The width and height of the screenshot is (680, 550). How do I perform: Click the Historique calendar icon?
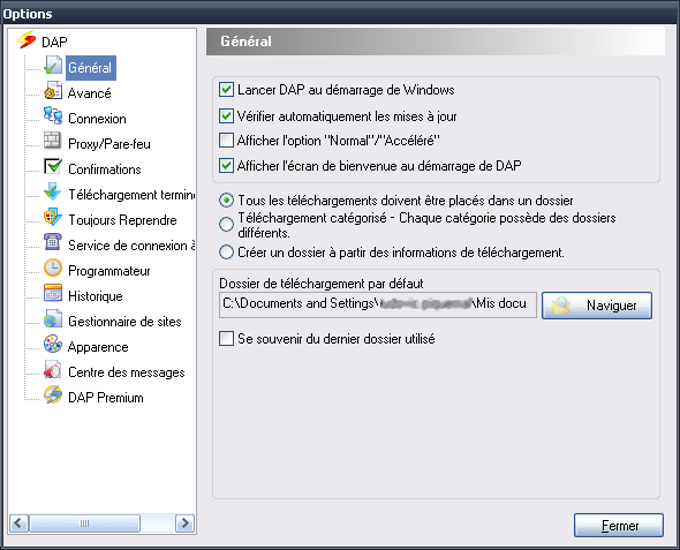(x=52, y=293)
